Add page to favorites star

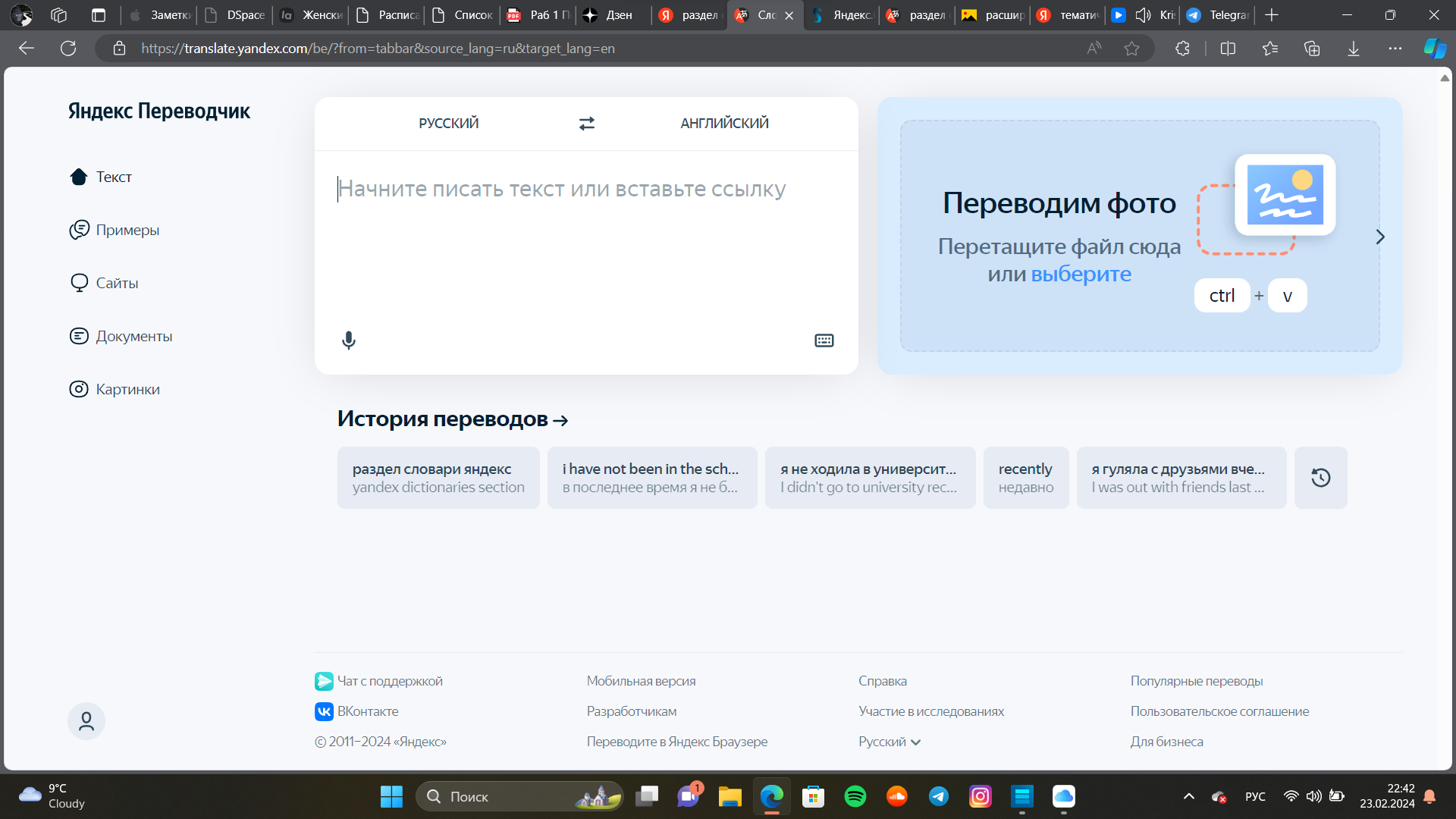point(1131,49)
